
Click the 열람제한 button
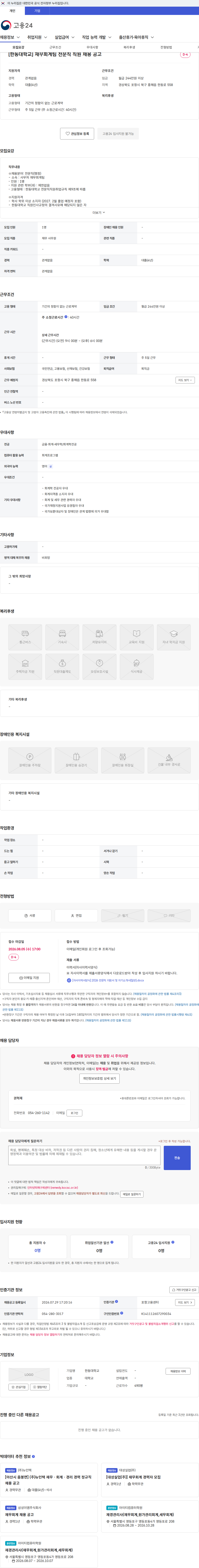point(40,1387)
